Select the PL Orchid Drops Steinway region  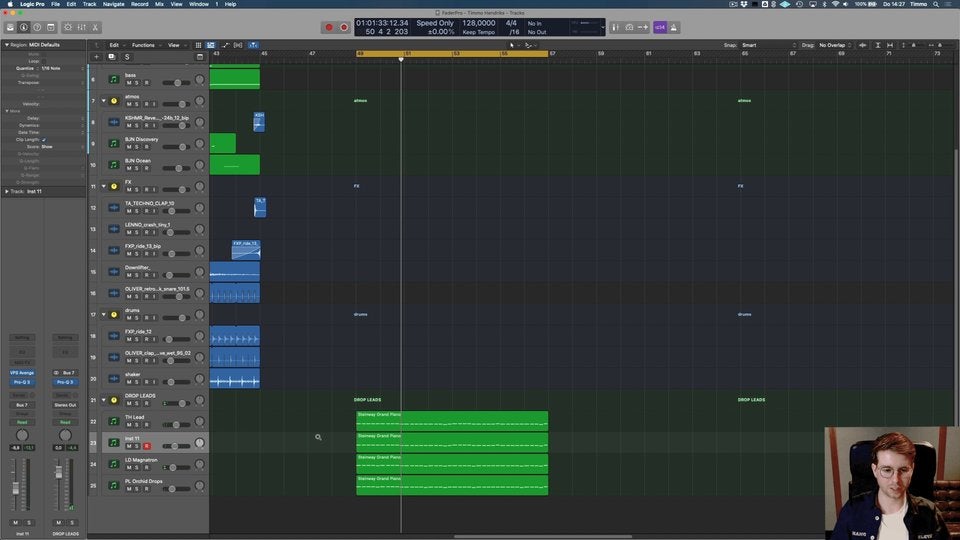(451, 485)
